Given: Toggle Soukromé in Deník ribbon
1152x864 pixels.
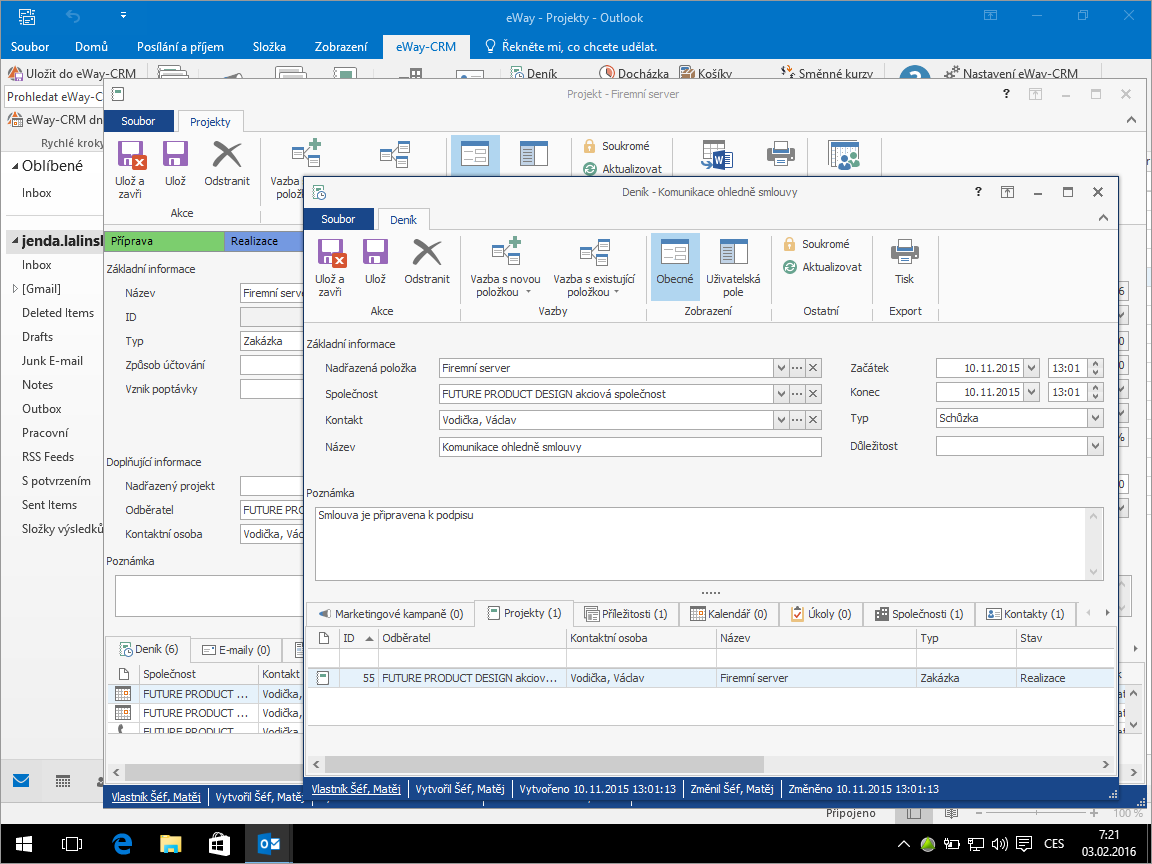Looking at the screenshot, I should pyautogui.click(x=816, y=244).
